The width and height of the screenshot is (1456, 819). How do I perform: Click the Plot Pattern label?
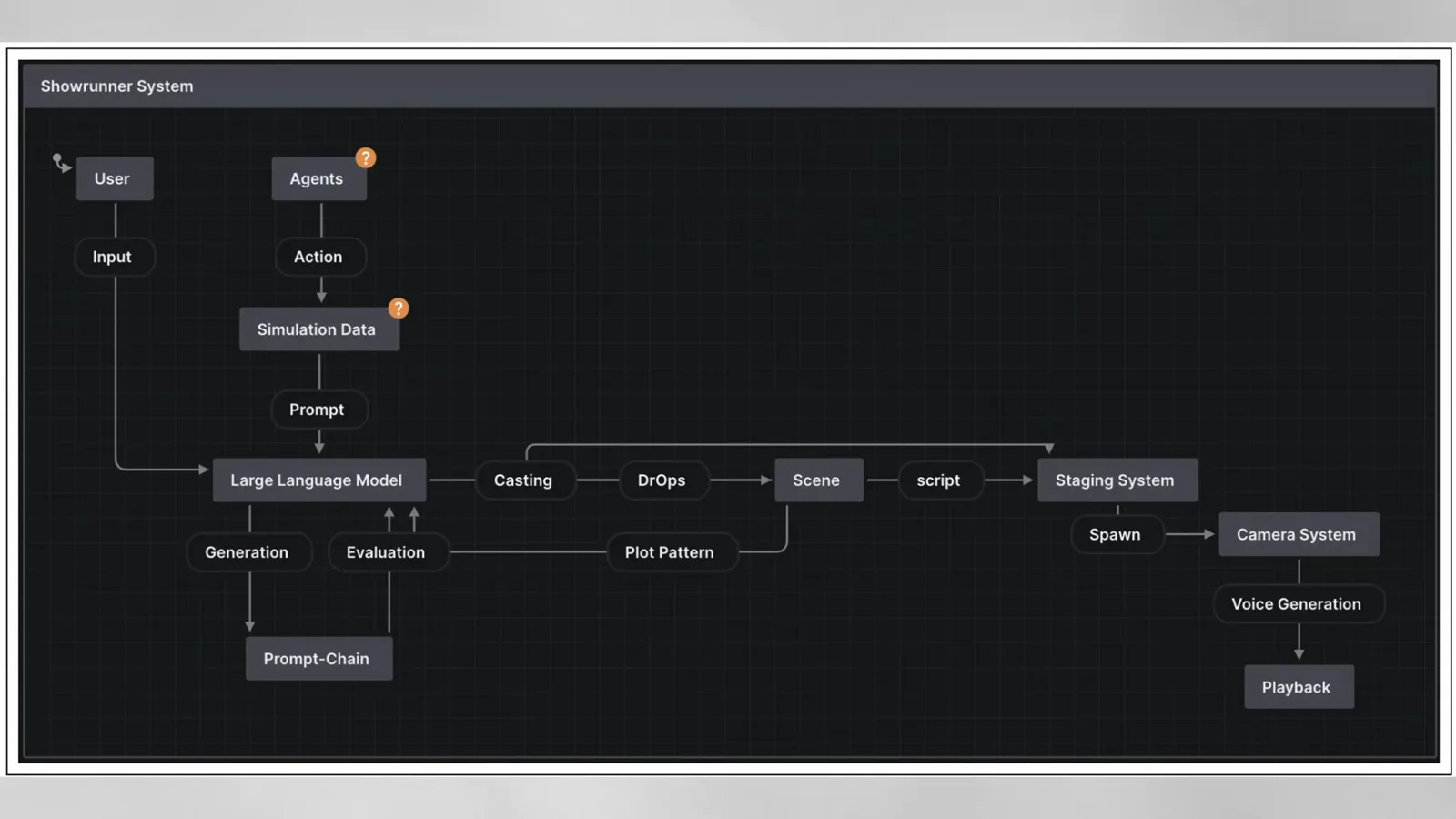pos(672,552)
